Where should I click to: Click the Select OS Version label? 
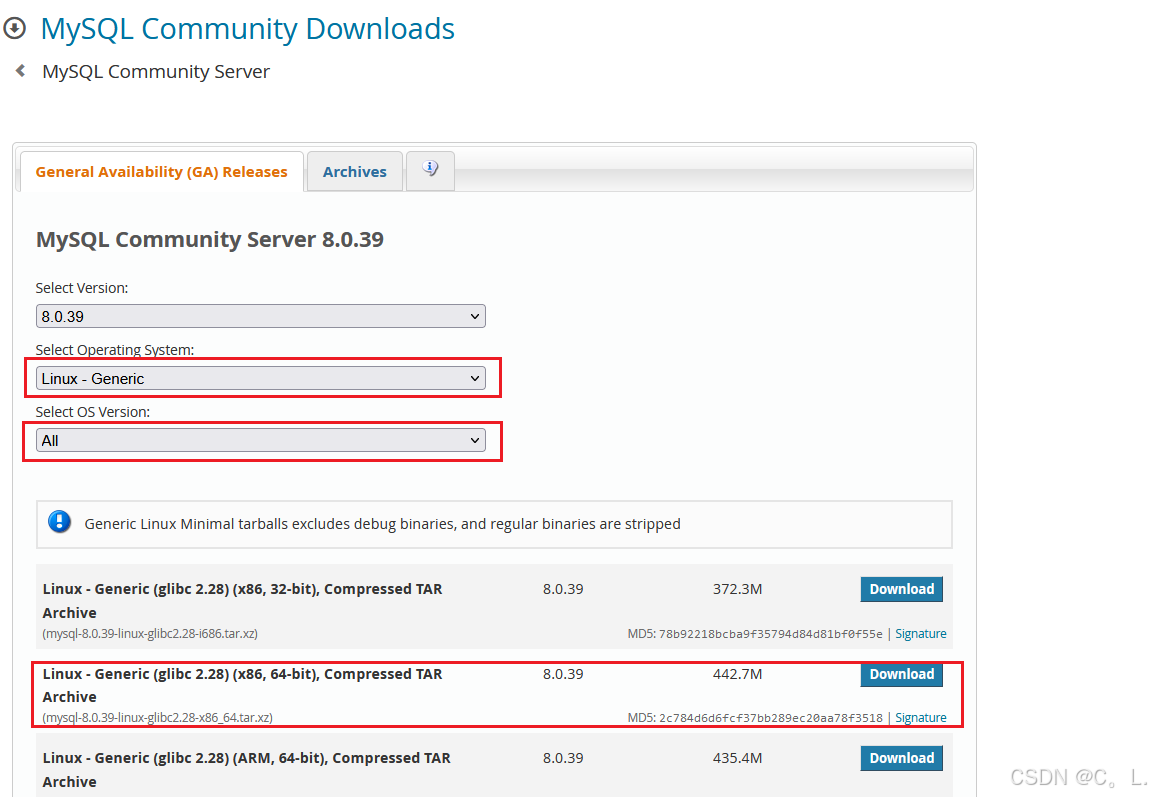[x=93, y=412]
